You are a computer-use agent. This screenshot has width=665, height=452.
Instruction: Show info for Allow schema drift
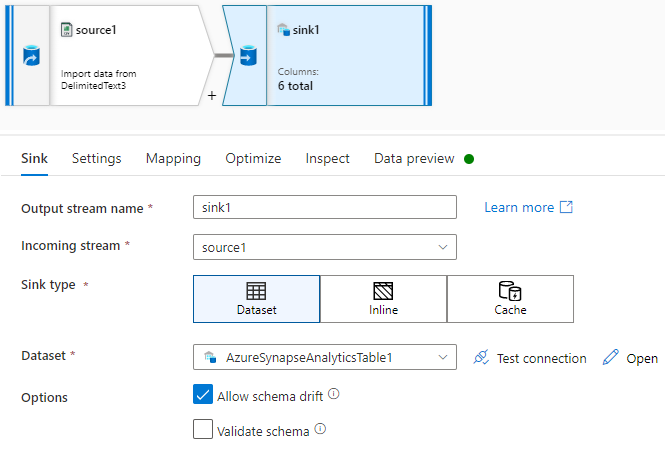334,394
